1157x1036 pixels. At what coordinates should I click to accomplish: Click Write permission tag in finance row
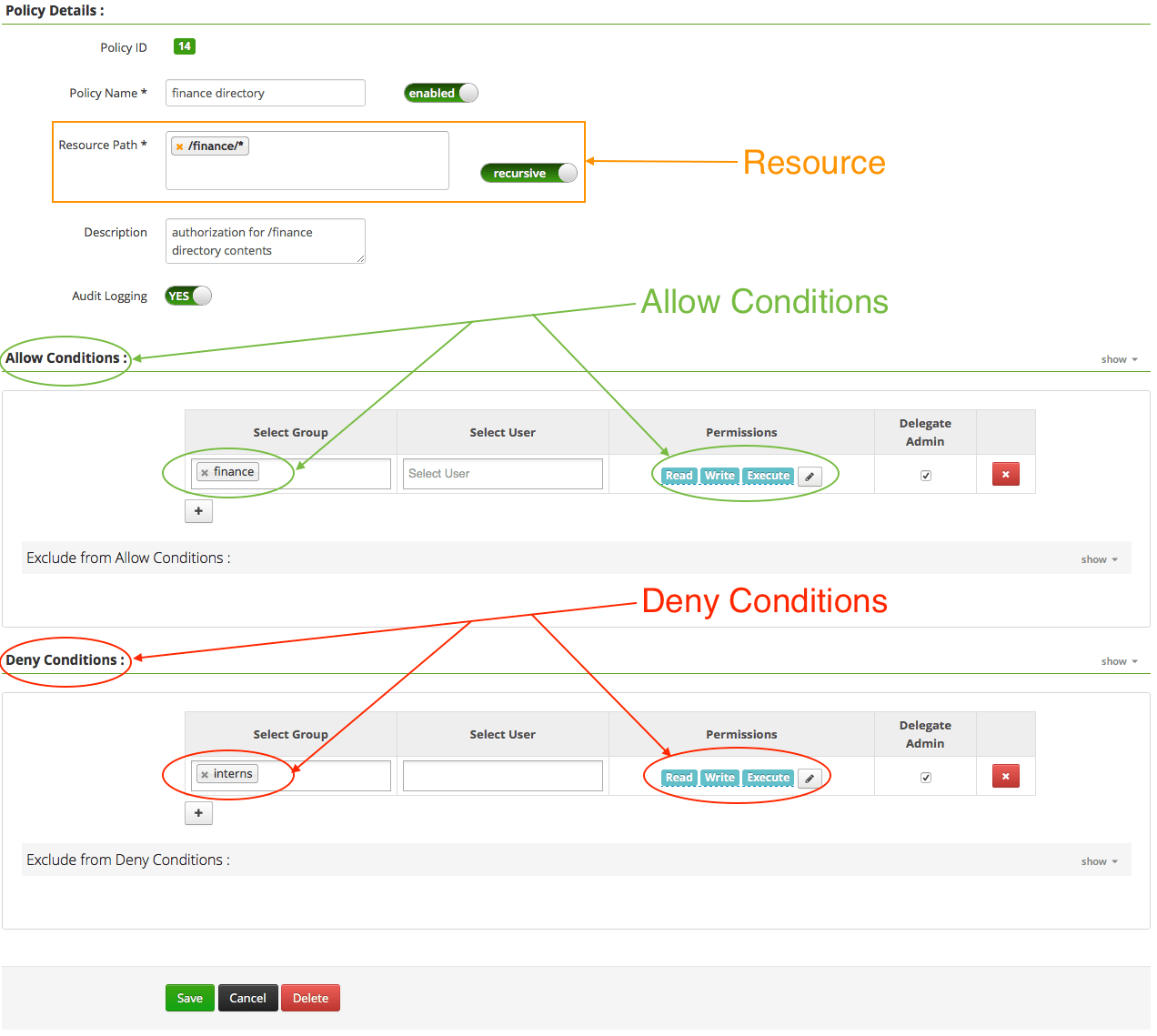pos(719,476)
